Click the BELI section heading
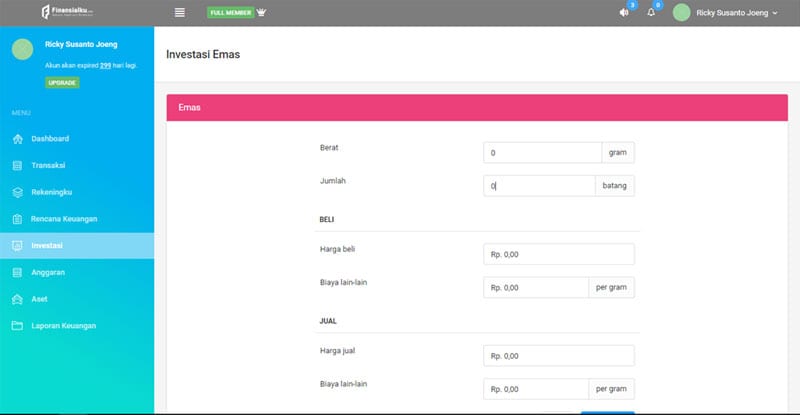 327,219
